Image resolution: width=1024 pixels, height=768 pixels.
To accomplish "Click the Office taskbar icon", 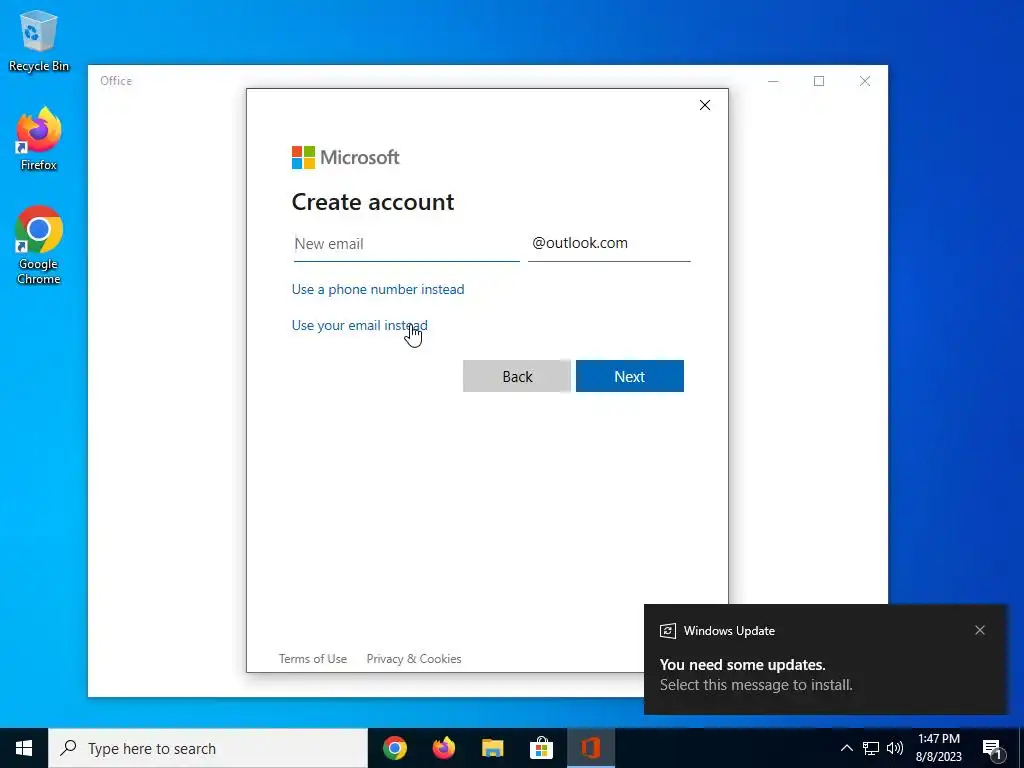I will pyautogui.click(x=590, y=748).
